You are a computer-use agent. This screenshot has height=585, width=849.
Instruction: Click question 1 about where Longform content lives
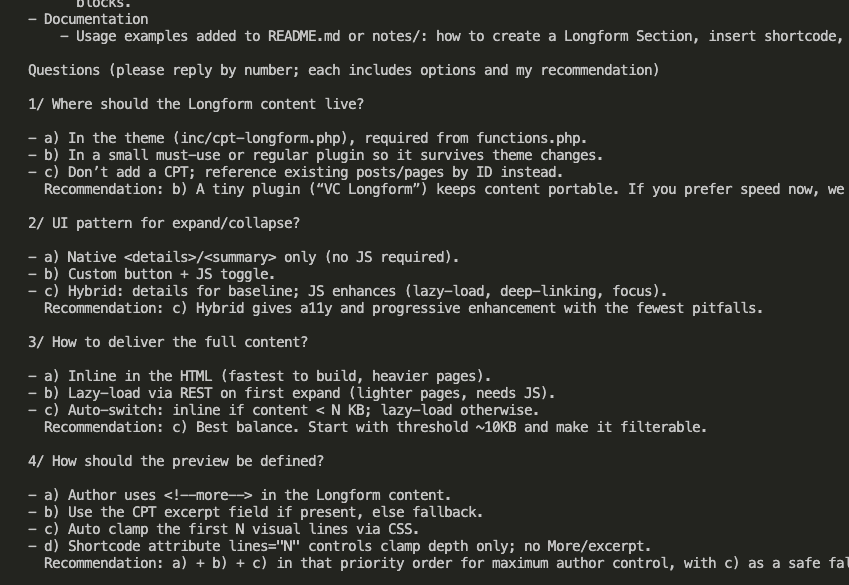click(196, 104)
